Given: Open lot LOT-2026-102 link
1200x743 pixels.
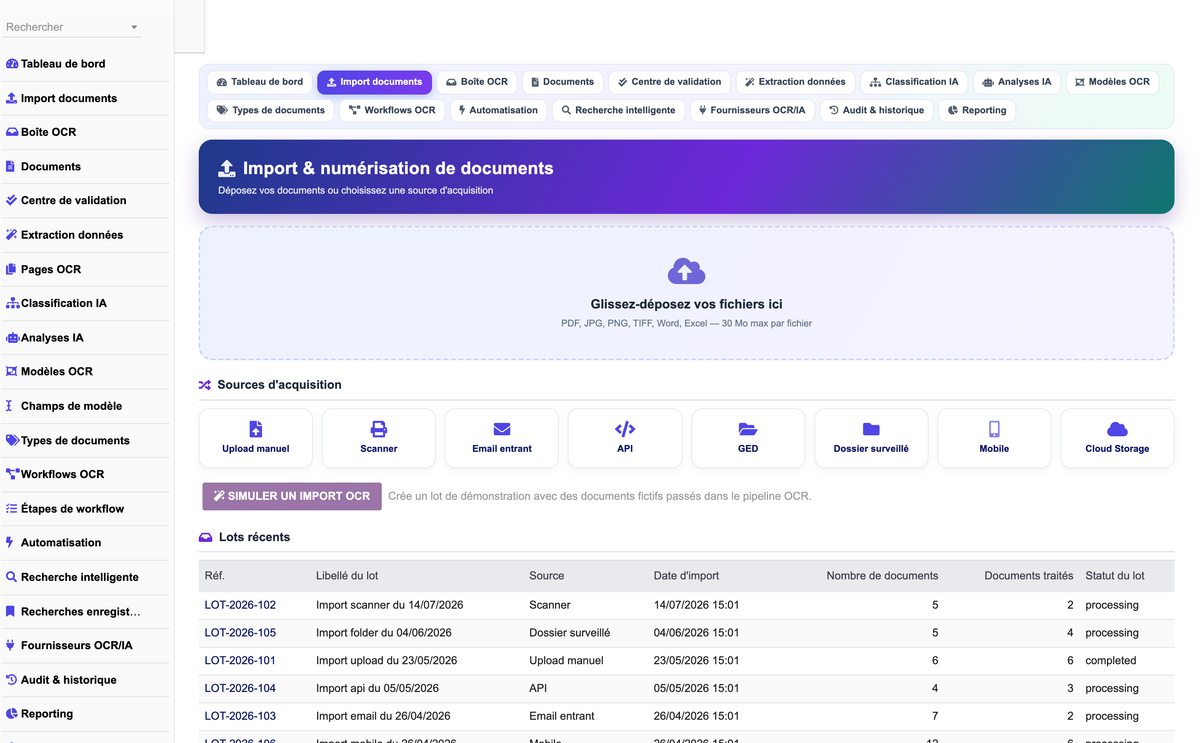Looking at the screenshot, I should [240, 605].
